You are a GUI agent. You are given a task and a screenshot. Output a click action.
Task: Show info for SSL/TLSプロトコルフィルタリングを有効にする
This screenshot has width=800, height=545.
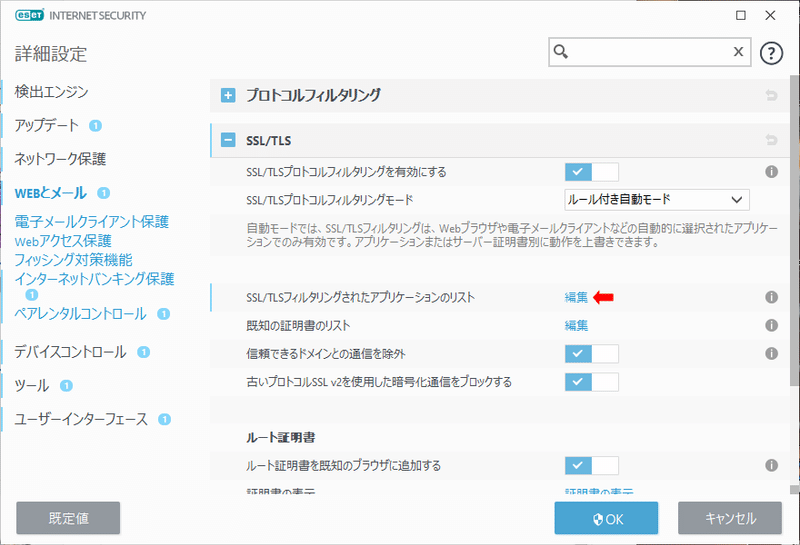tap(771, 172)
